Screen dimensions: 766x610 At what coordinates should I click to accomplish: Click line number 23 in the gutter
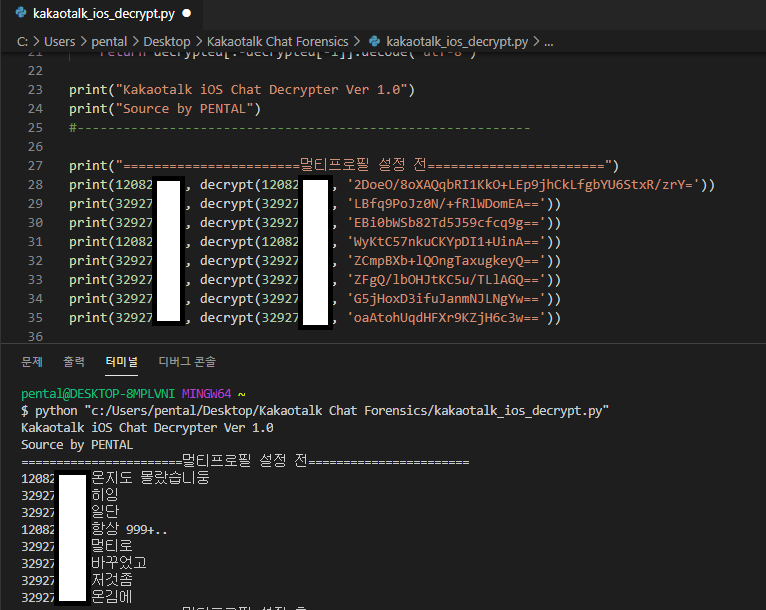[35, 90]
